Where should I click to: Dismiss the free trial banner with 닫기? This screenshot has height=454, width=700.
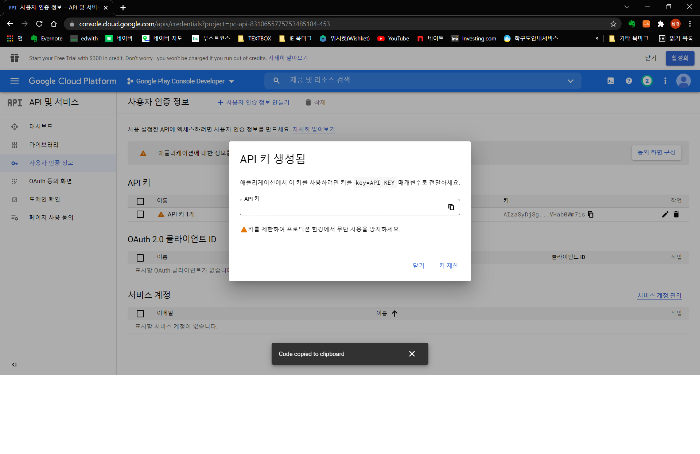[650, 58]
